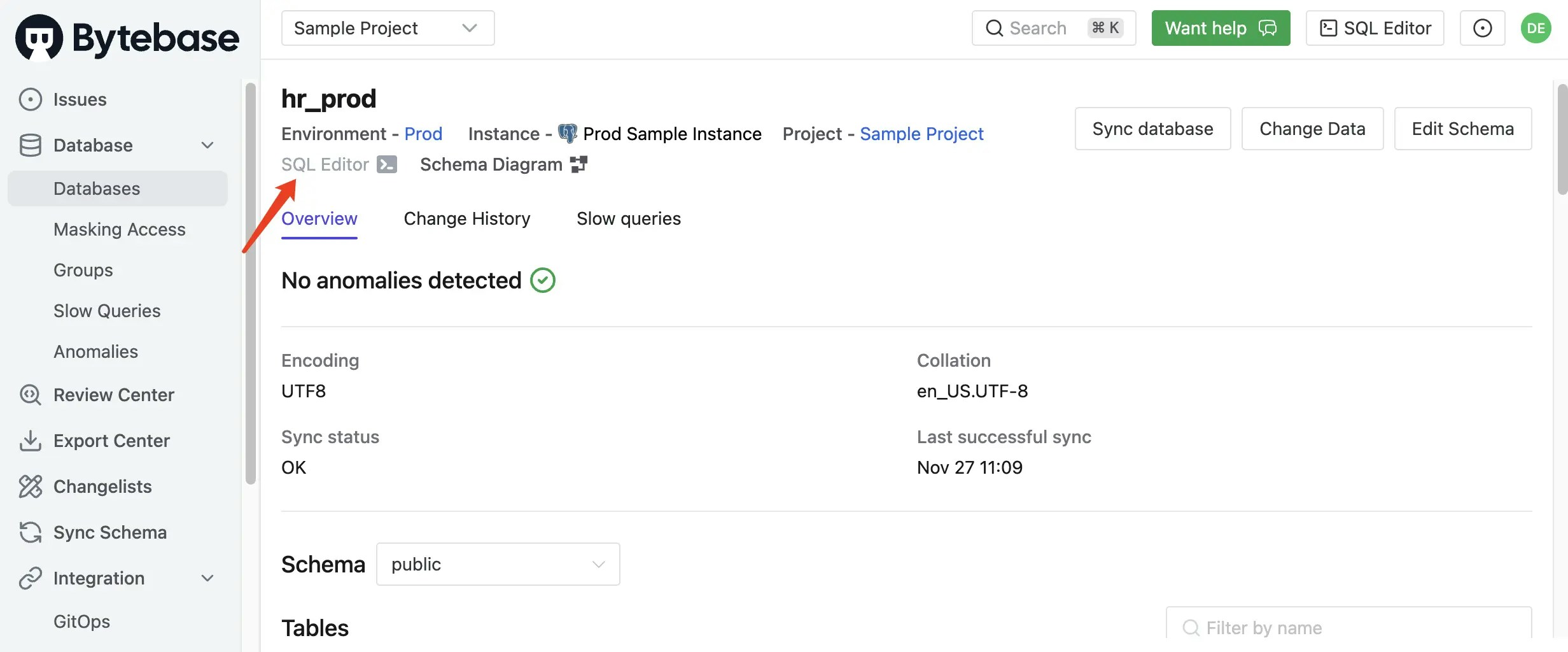1568x652 pixels.
Task: Collapse the Database sidebar section
Action: click(207, 145)
